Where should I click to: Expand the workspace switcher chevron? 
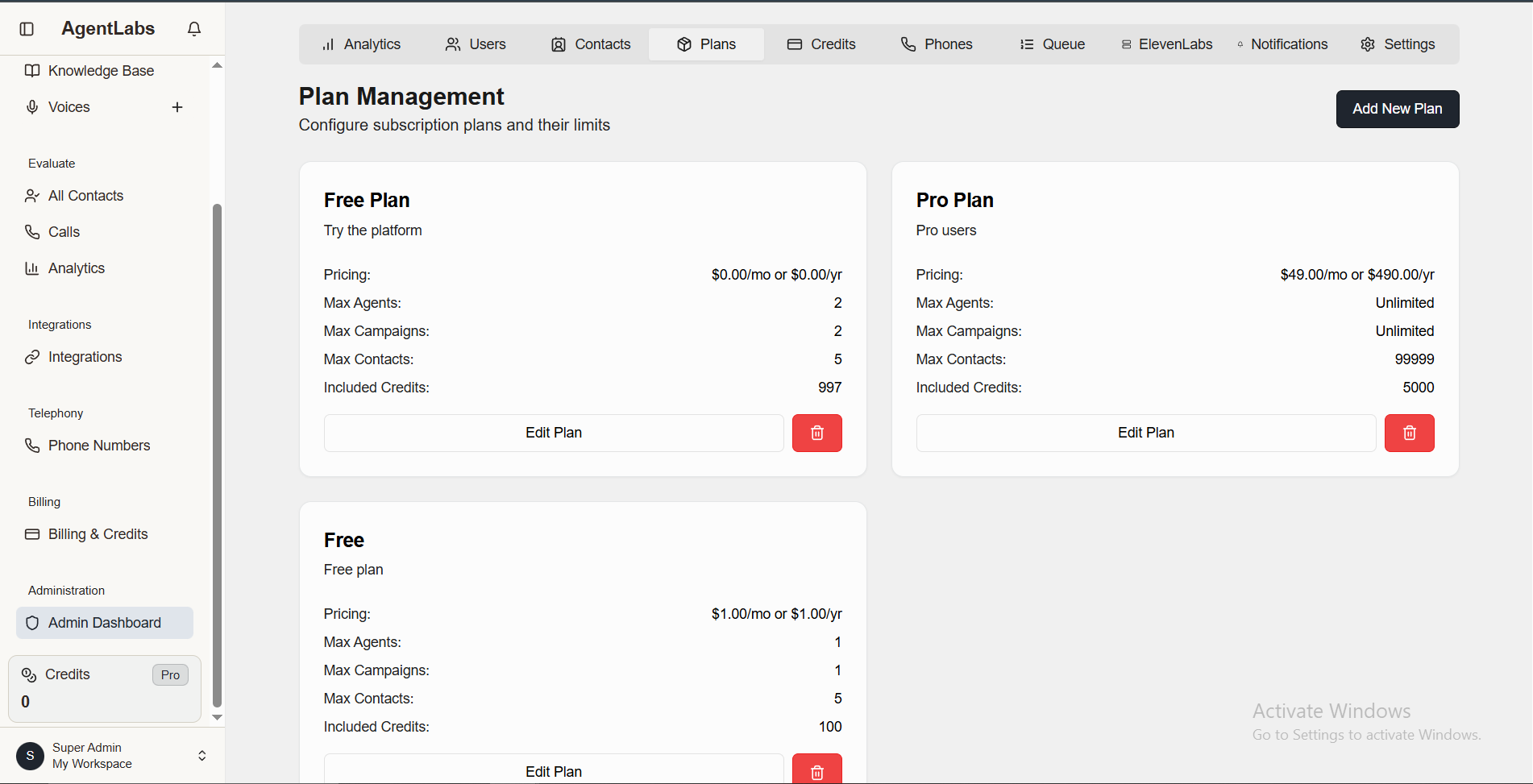201,755
